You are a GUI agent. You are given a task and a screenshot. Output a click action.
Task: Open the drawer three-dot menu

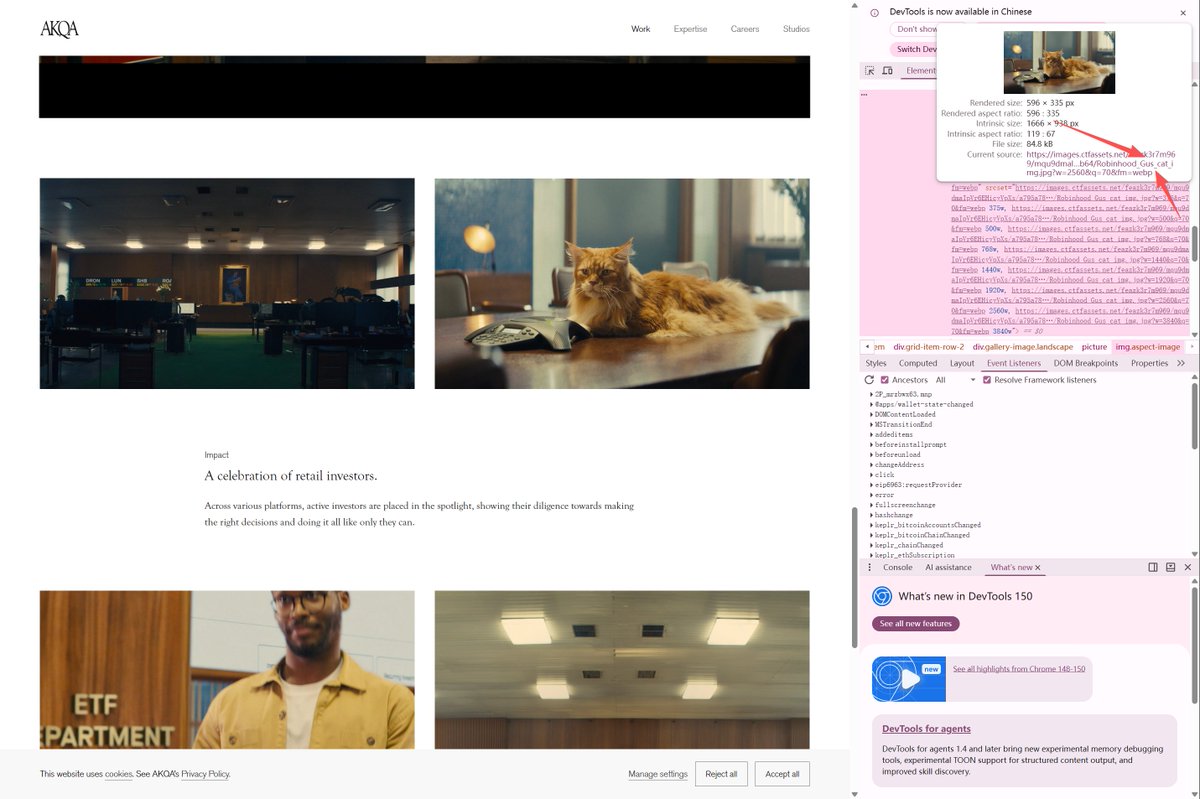pos(869,567)
